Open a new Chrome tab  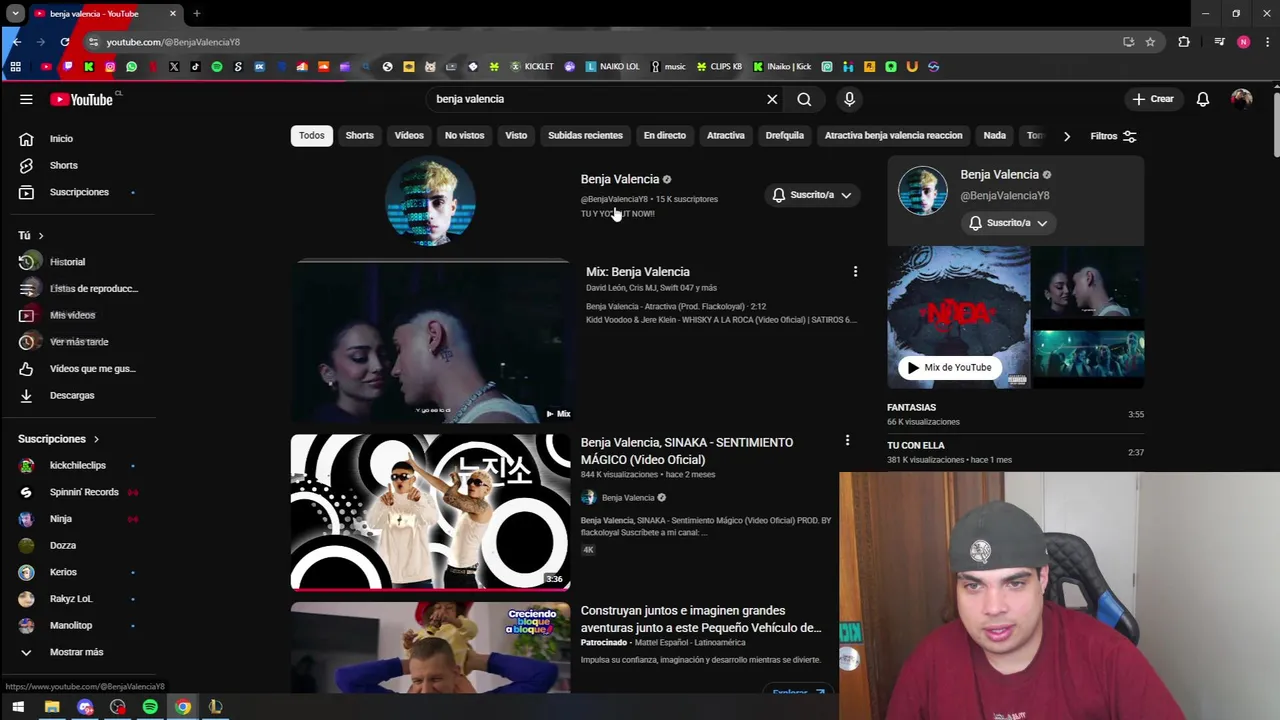click(x=197, y=14)
